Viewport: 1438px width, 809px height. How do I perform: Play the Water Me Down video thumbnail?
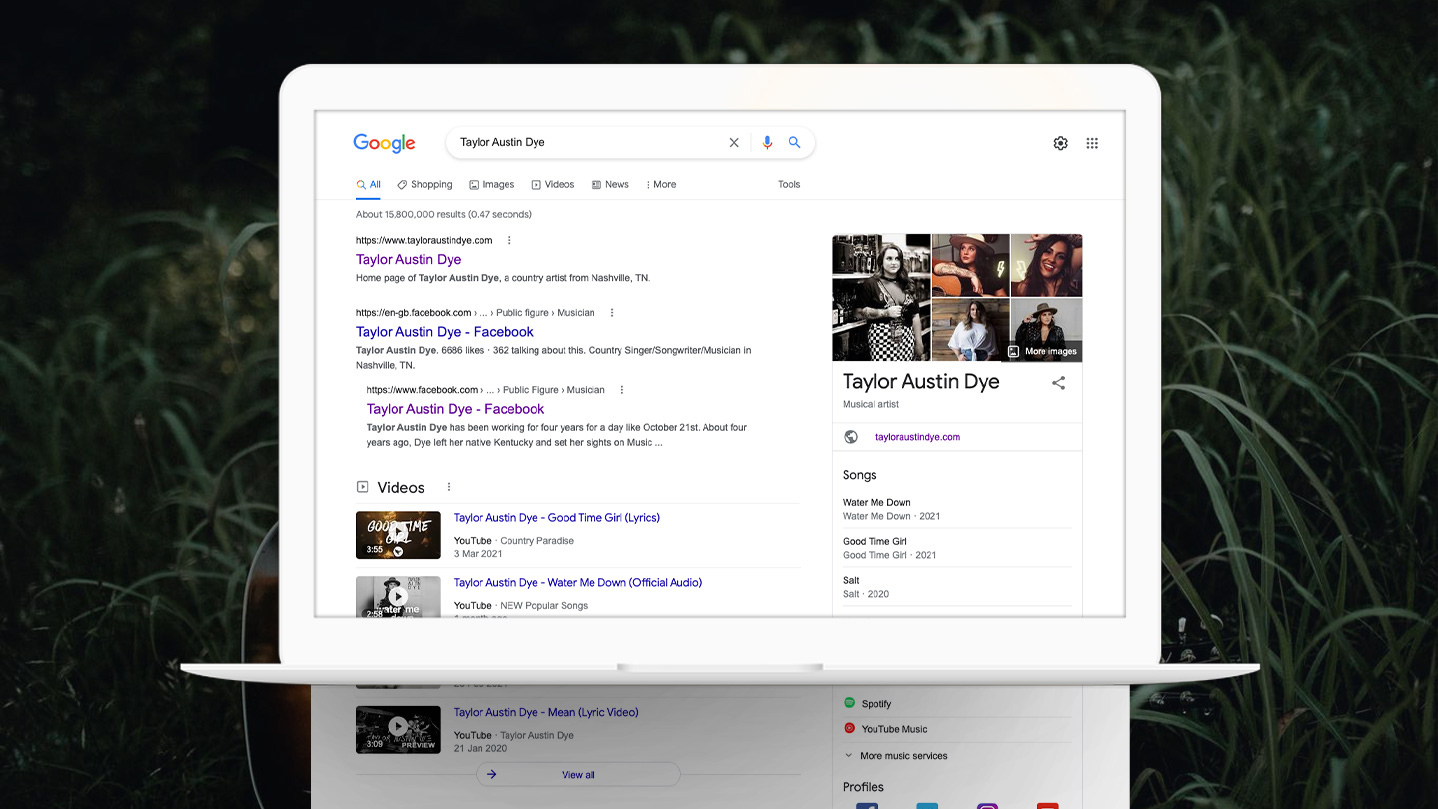tap(398, 596)
